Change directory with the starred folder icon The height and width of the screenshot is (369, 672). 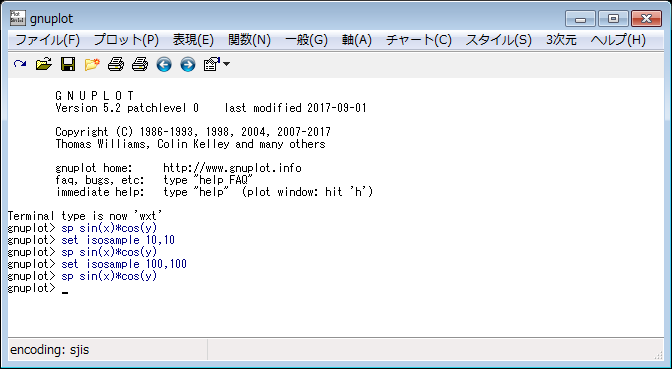[92, 64]
